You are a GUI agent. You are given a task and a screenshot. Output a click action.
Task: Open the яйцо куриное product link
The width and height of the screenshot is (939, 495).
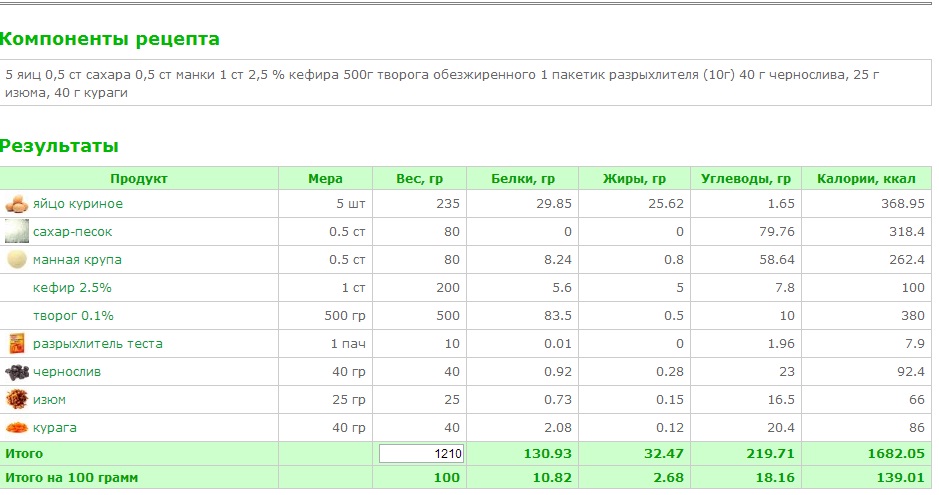78,204
